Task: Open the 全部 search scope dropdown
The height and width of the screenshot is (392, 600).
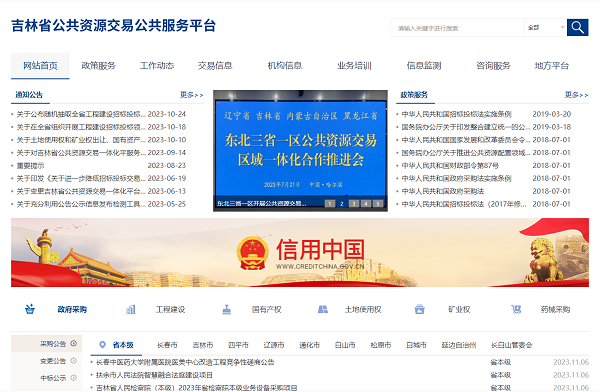Action: [546, 28]
